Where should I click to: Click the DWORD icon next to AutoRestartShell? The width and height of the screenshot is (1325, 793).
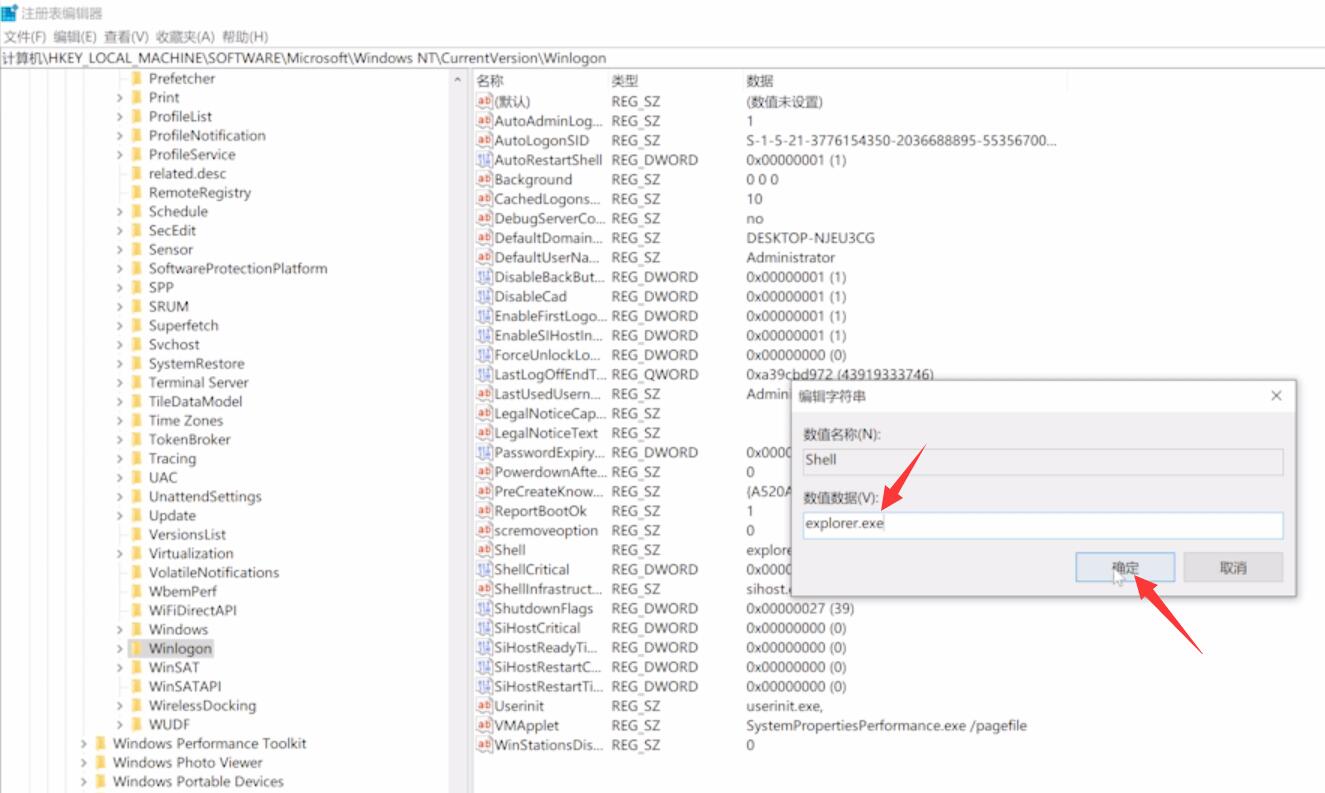click(x=485, y=160)
